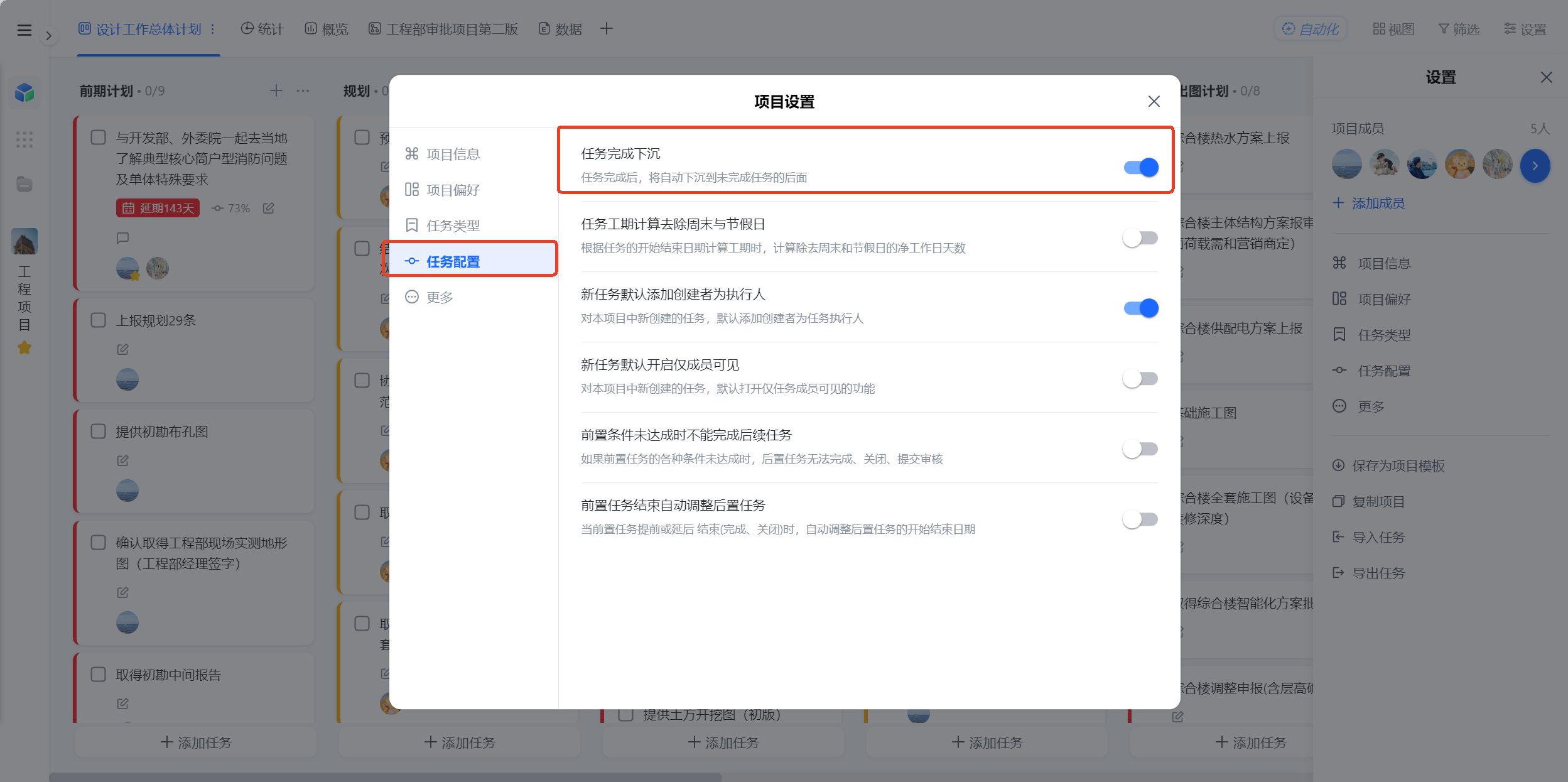Click the edit icon under 上报规划29条
Viewport: 1568px width, 782px height.
122,349
